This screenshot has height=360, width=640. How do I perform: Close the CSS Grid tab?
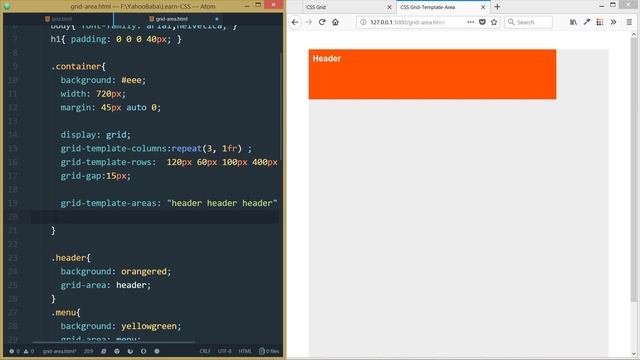pyautogui.click(x=389, y=7)
